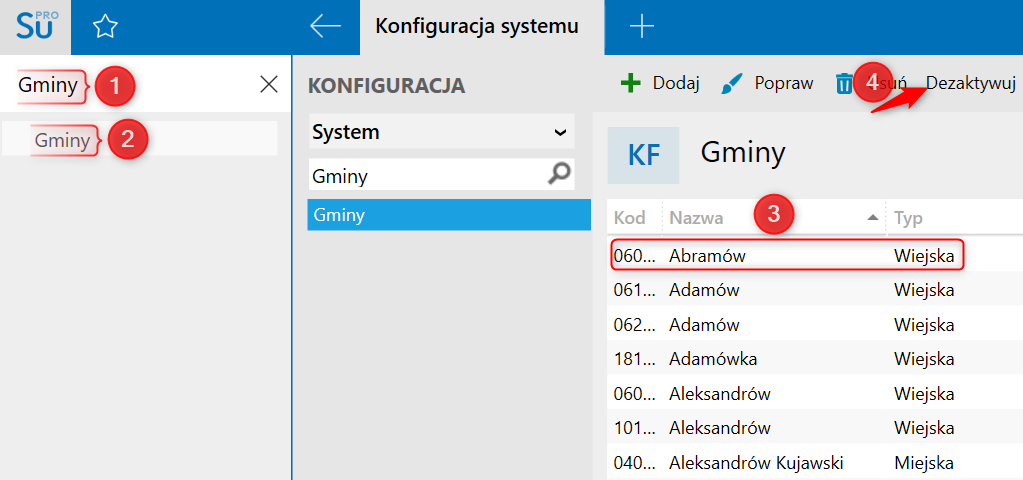
Task: Clear the Gminy search with X icon
Action: [x=269, y=85]
